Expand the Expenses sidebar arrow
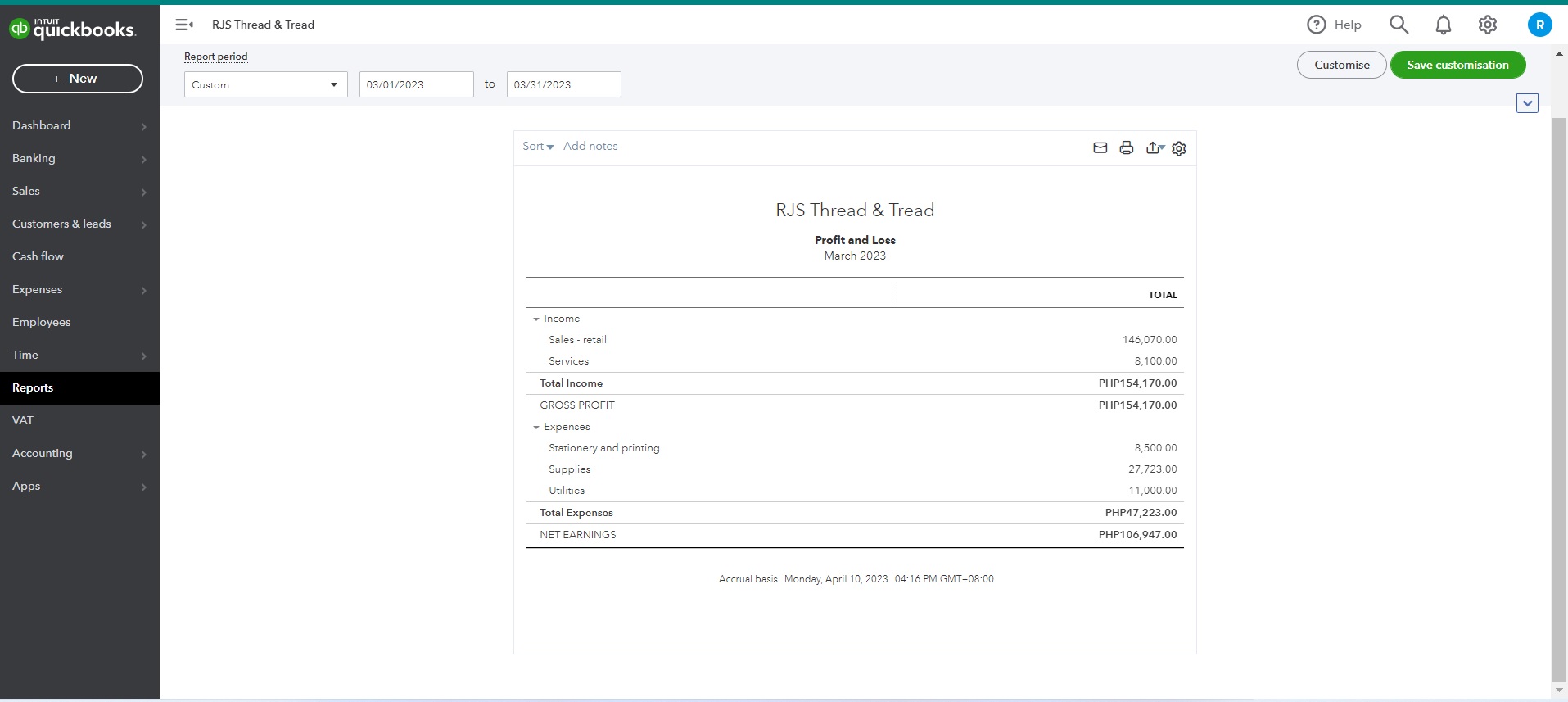The height and width of the screenshot is (702, 1568). [x=143, y=290]
